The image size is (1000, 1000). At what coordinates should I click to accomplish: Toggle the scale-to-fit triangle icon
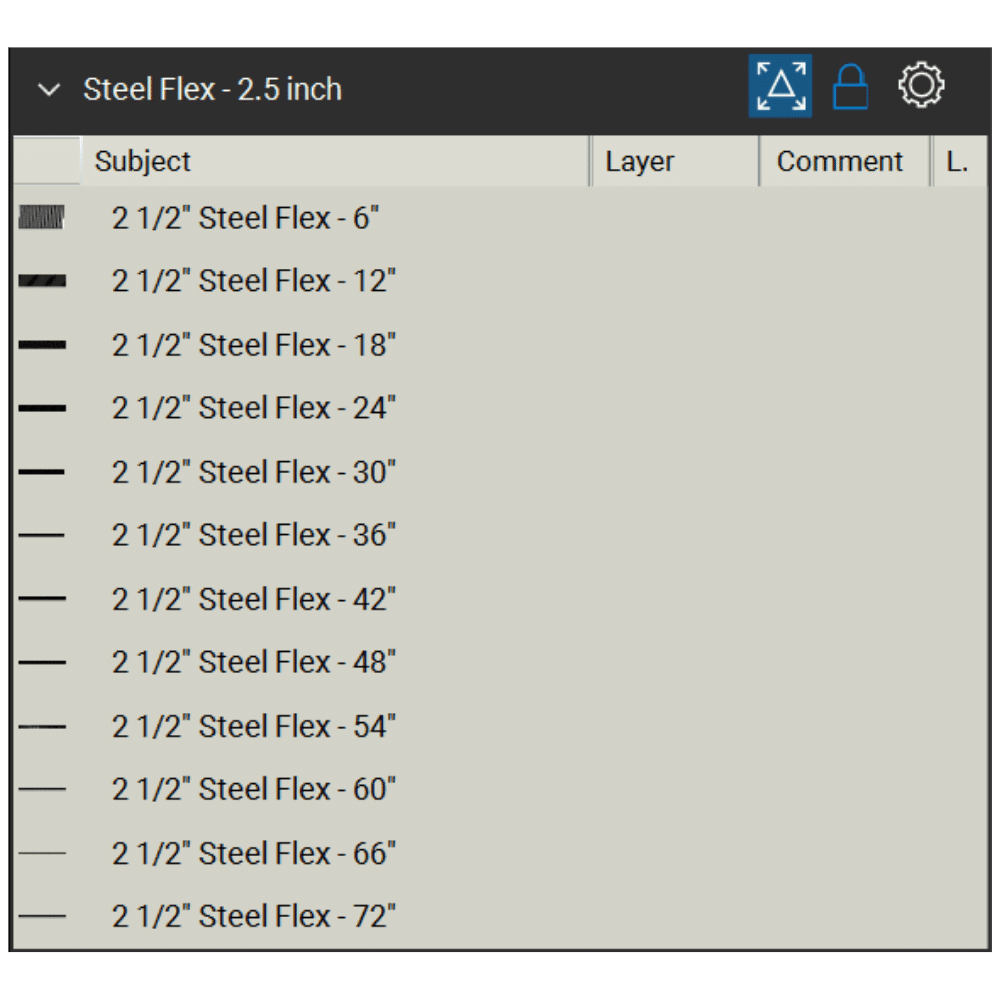[780, 87]
